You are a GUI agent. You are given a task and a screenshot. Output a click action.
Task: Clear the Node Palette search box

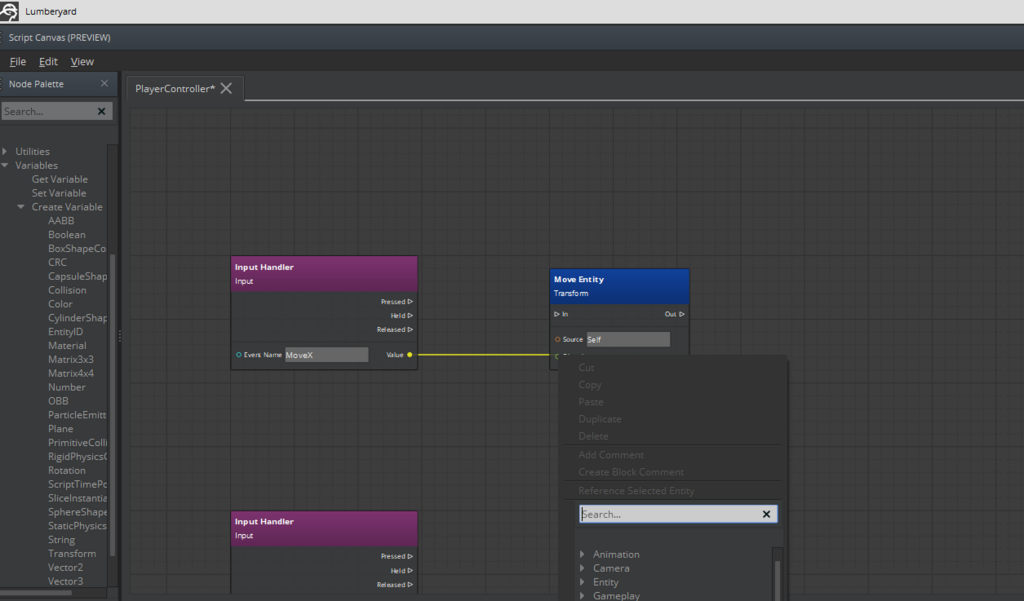click(101, 111)
